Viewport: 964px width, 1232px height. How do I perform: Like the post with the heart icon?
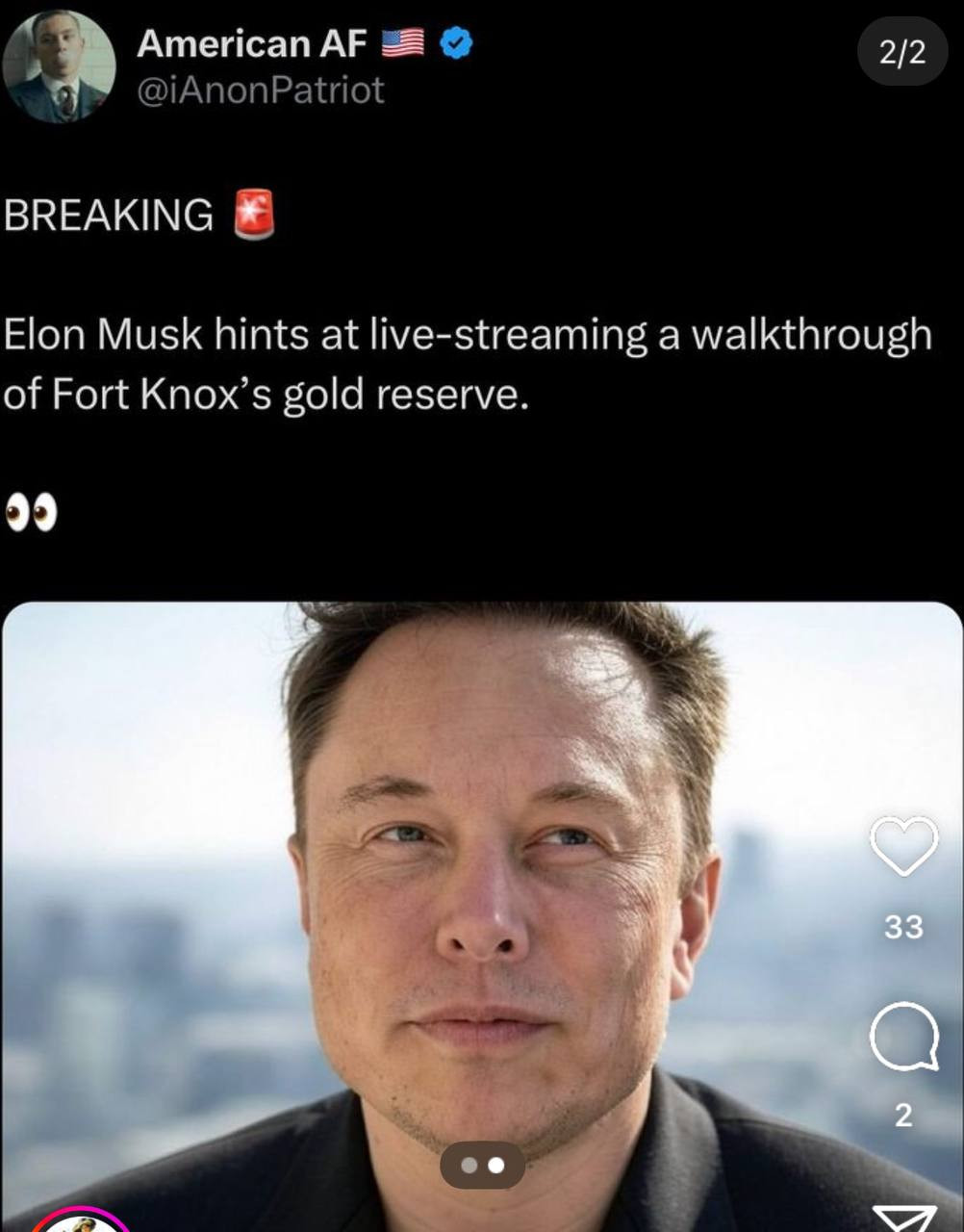tap(903, 846)
